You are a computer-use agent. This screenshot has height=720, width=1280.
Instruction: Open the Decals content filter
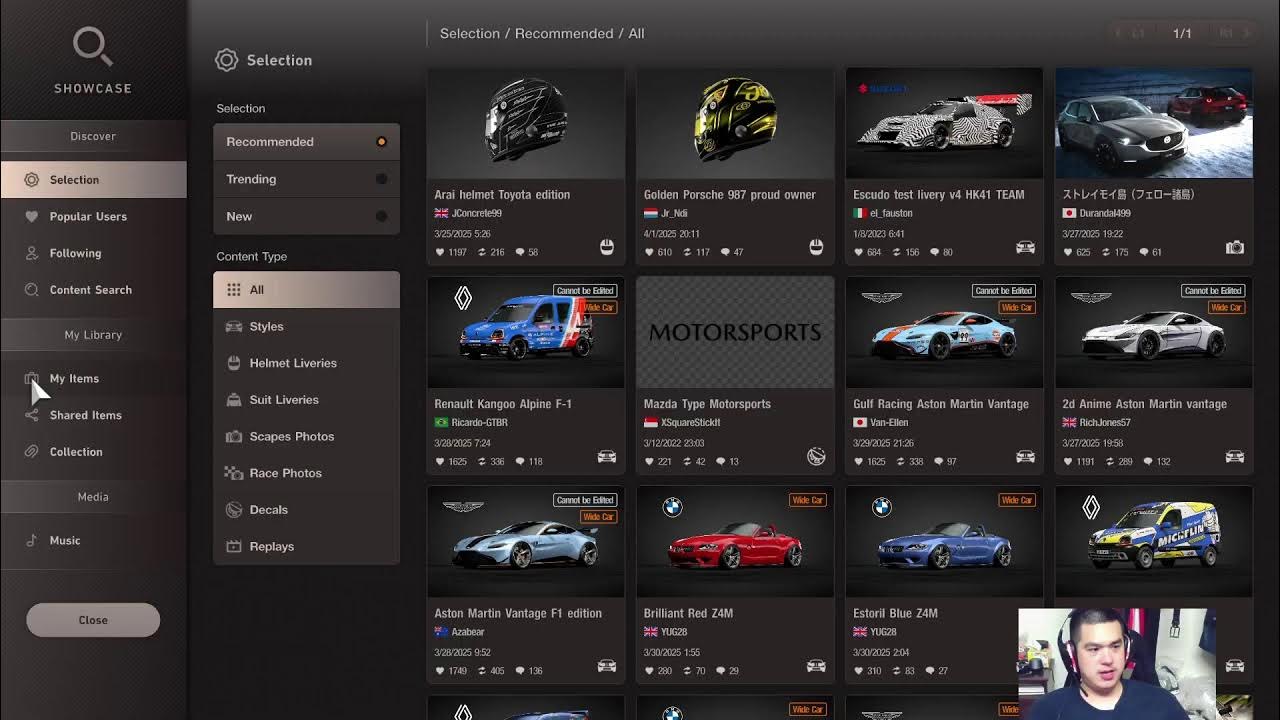click(235, 510)
